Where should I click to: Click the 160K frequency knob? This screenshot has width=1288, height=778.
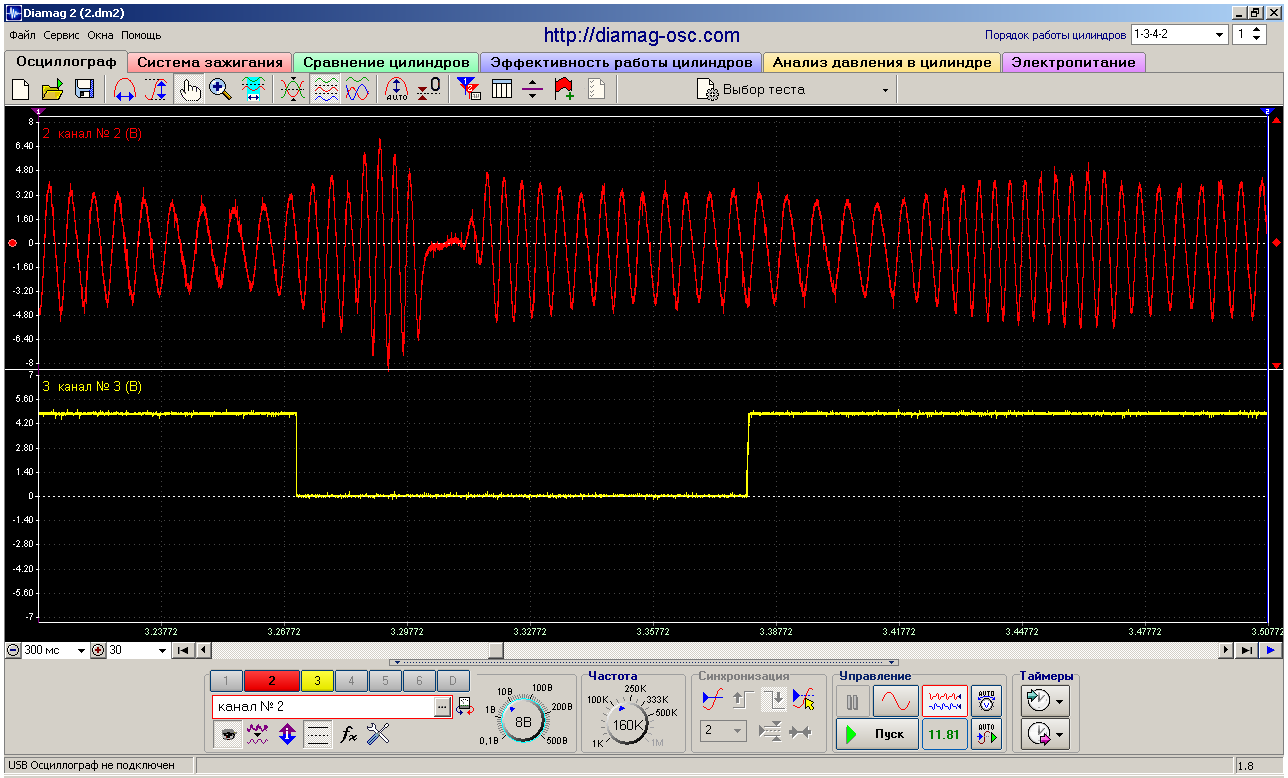629,724
